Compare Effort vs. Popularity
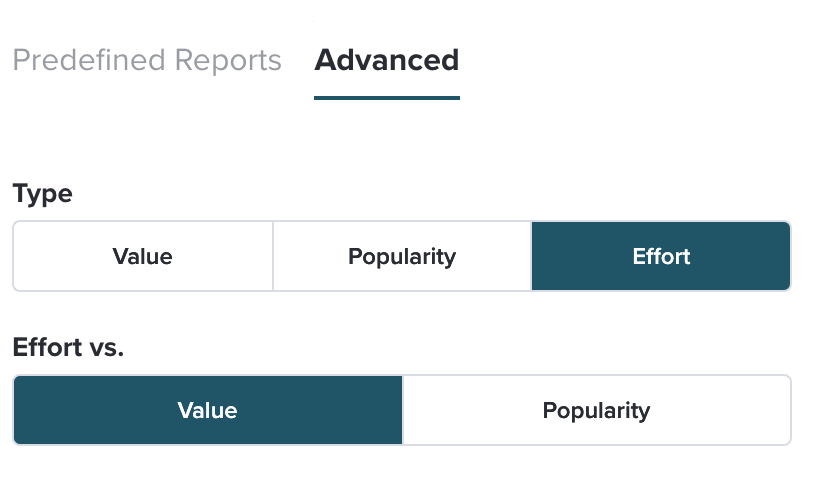Viewport: 820px width, 490px height. click(597, 410)
